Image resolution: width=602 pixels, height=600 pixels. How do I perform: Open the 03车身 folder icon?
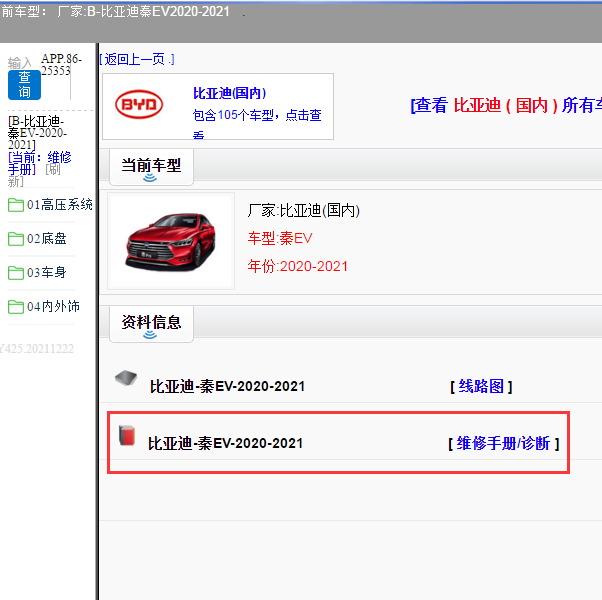coord(16,273)
